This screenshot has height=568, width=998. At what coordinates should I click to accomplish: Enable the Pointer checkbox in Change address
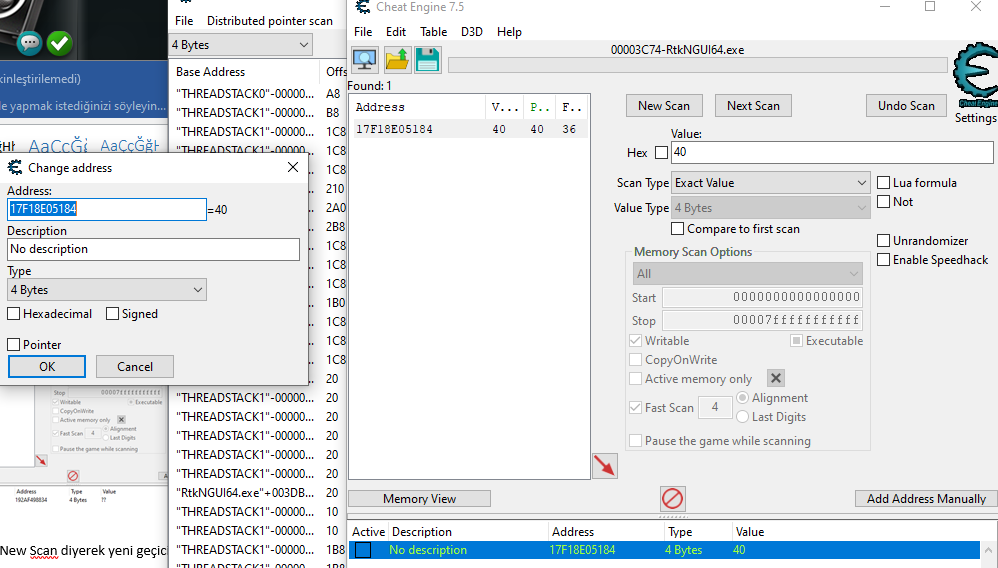pyautogui.click(x=13, y=344)
